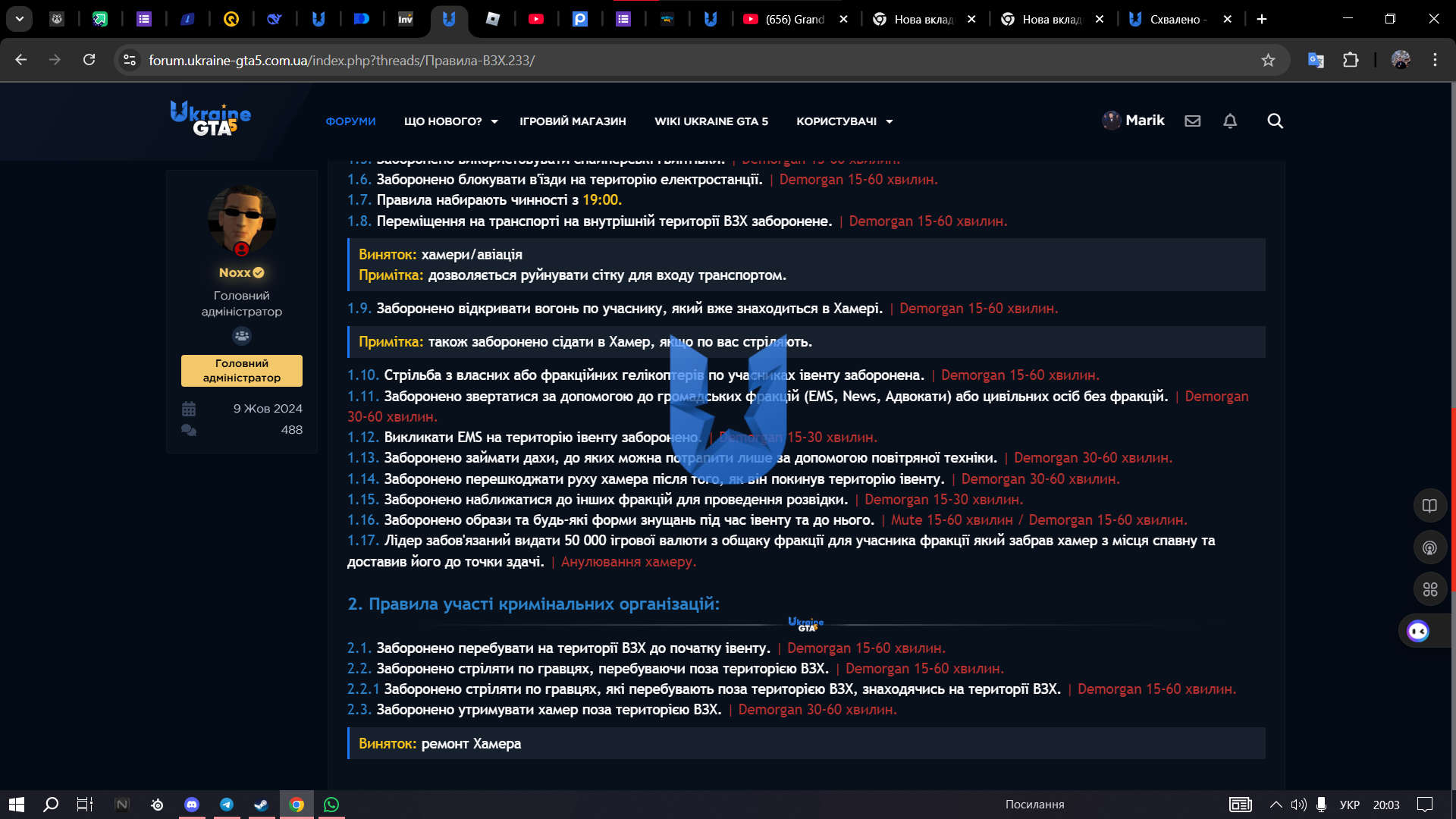Expand the КОРИСТУВАЧІ dropdown arrow
Screen dimensions: 1456x819
tap(890, 121)
